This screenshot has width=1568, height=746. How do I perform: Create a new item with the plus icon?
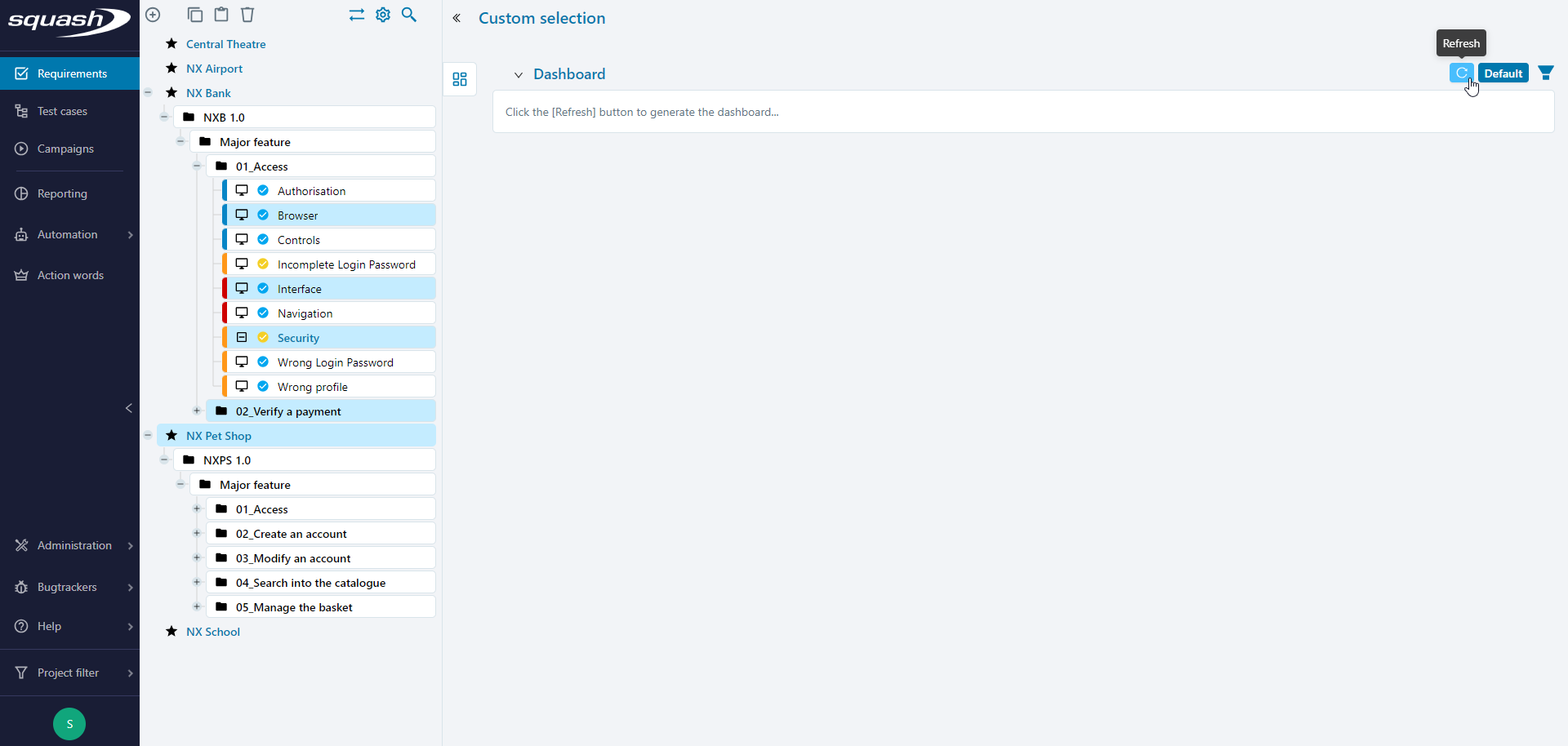pos(153,15)
